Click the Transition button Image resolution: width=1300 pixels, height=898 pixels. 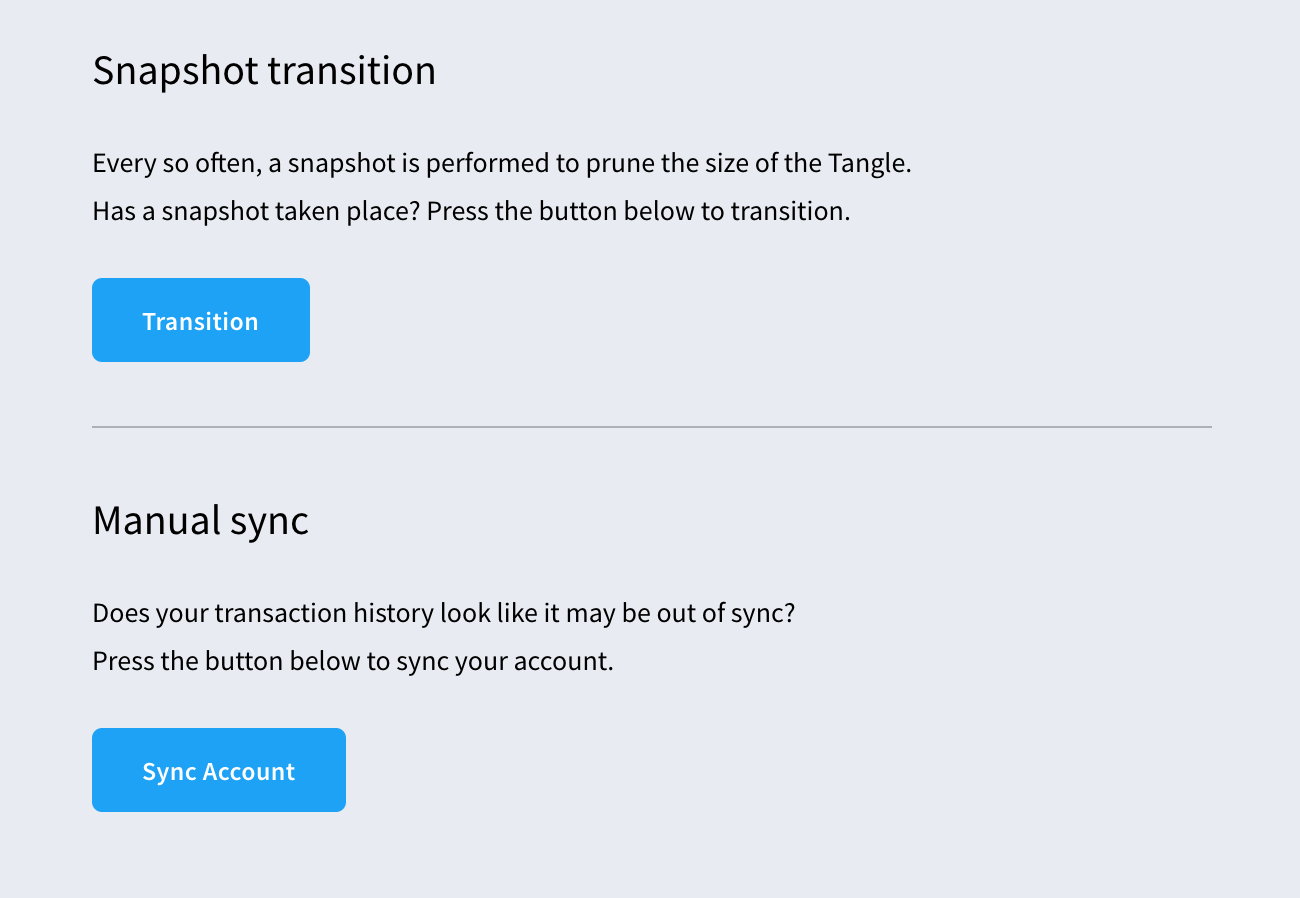[x=201, y=321]
